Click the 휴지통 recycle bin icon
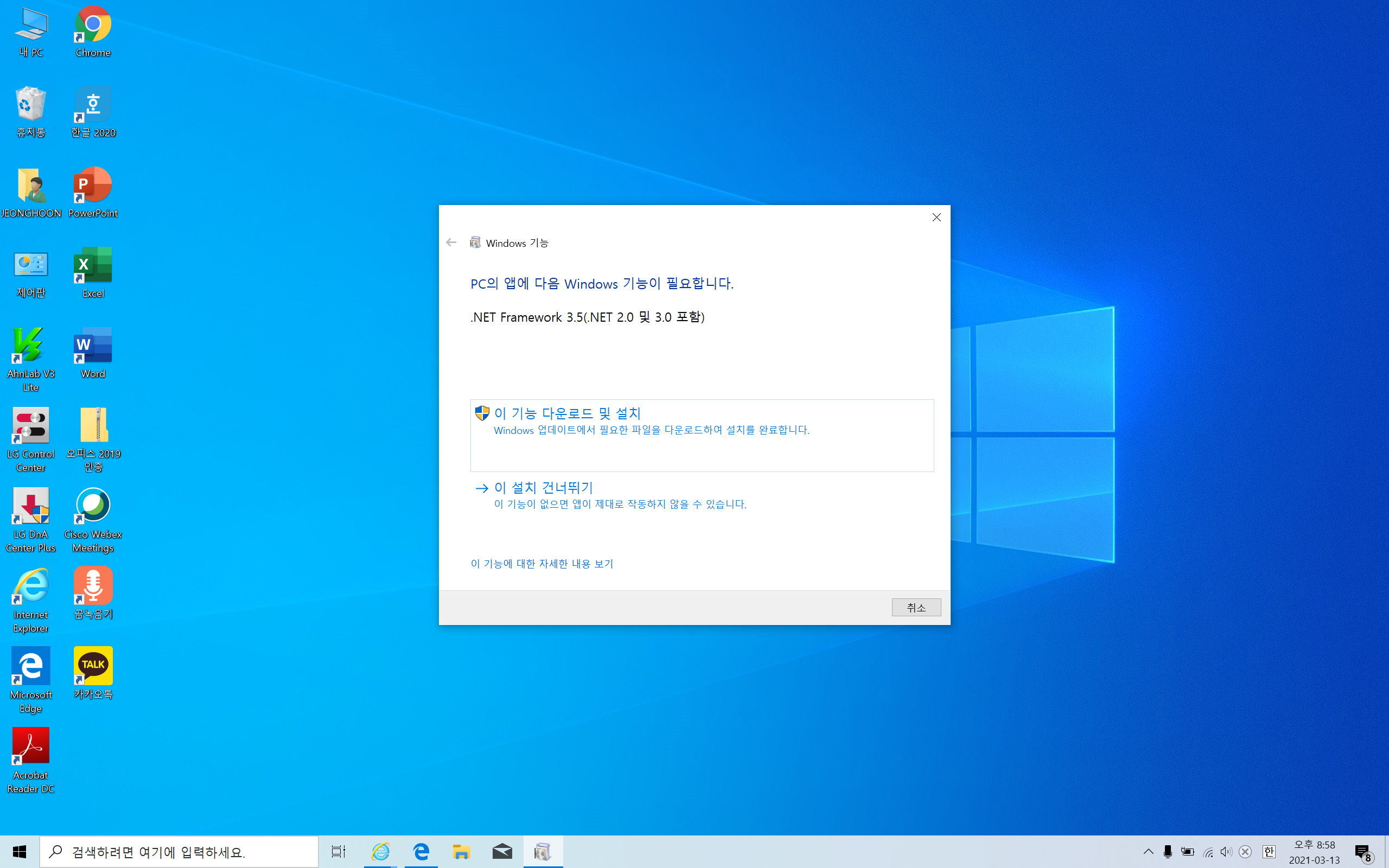Image resolution: width=1389 pixels, height=868 pixels. 31,106
